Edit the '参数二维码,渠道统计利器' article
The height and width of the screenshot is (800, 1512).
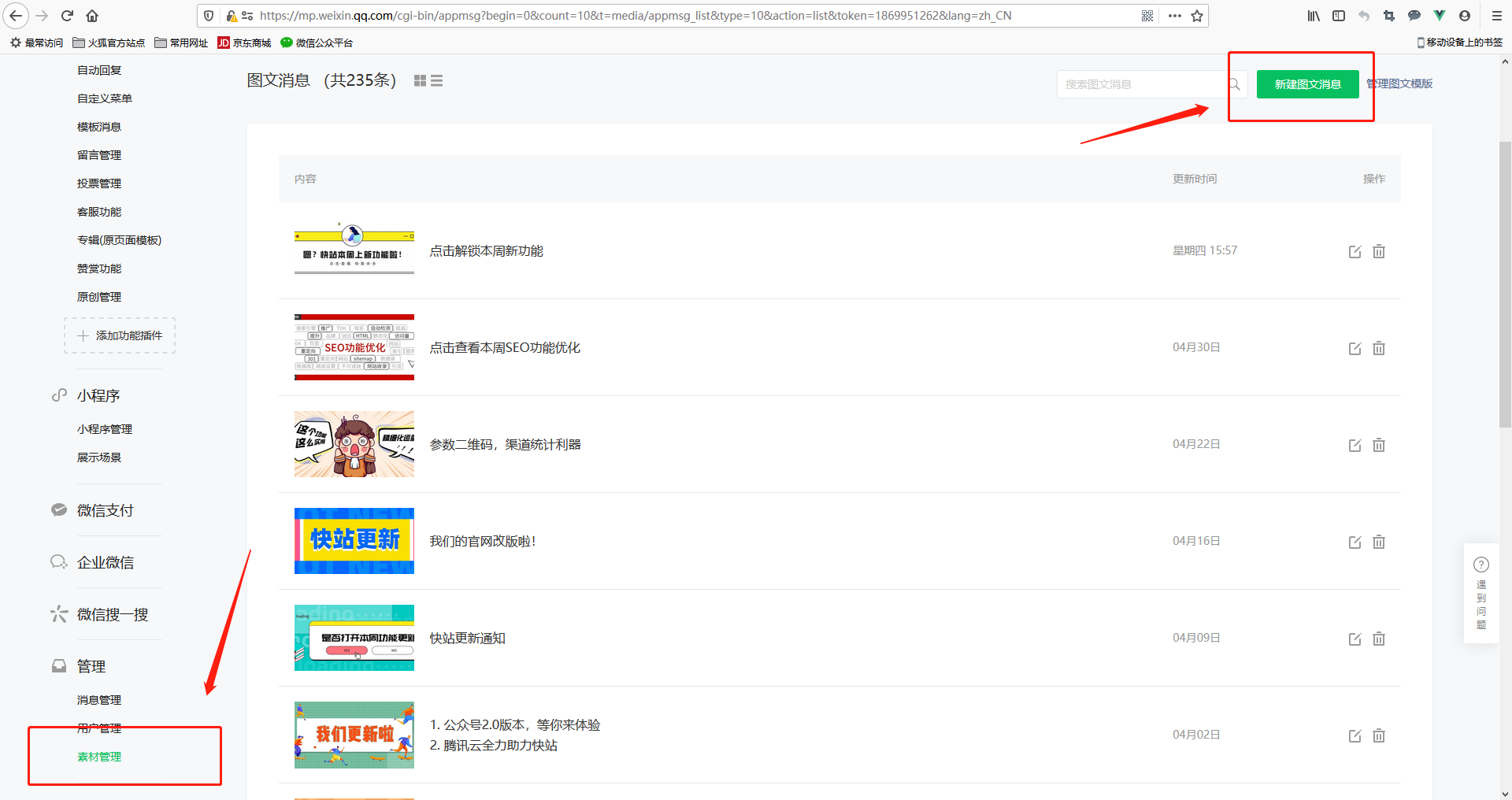tap(1354, 446)
